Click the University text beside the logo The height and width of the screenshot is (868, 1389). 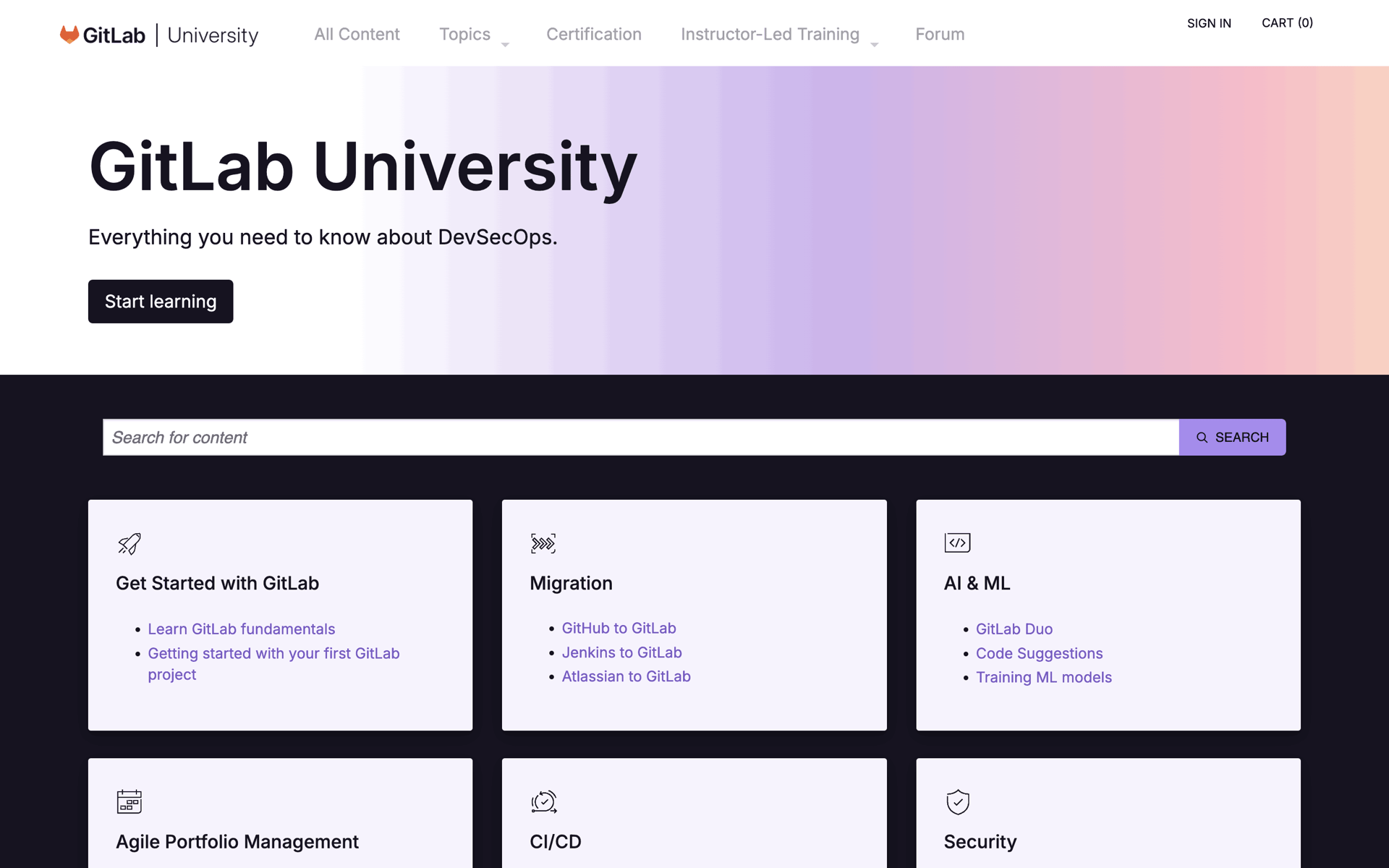[x=213, y=35]
